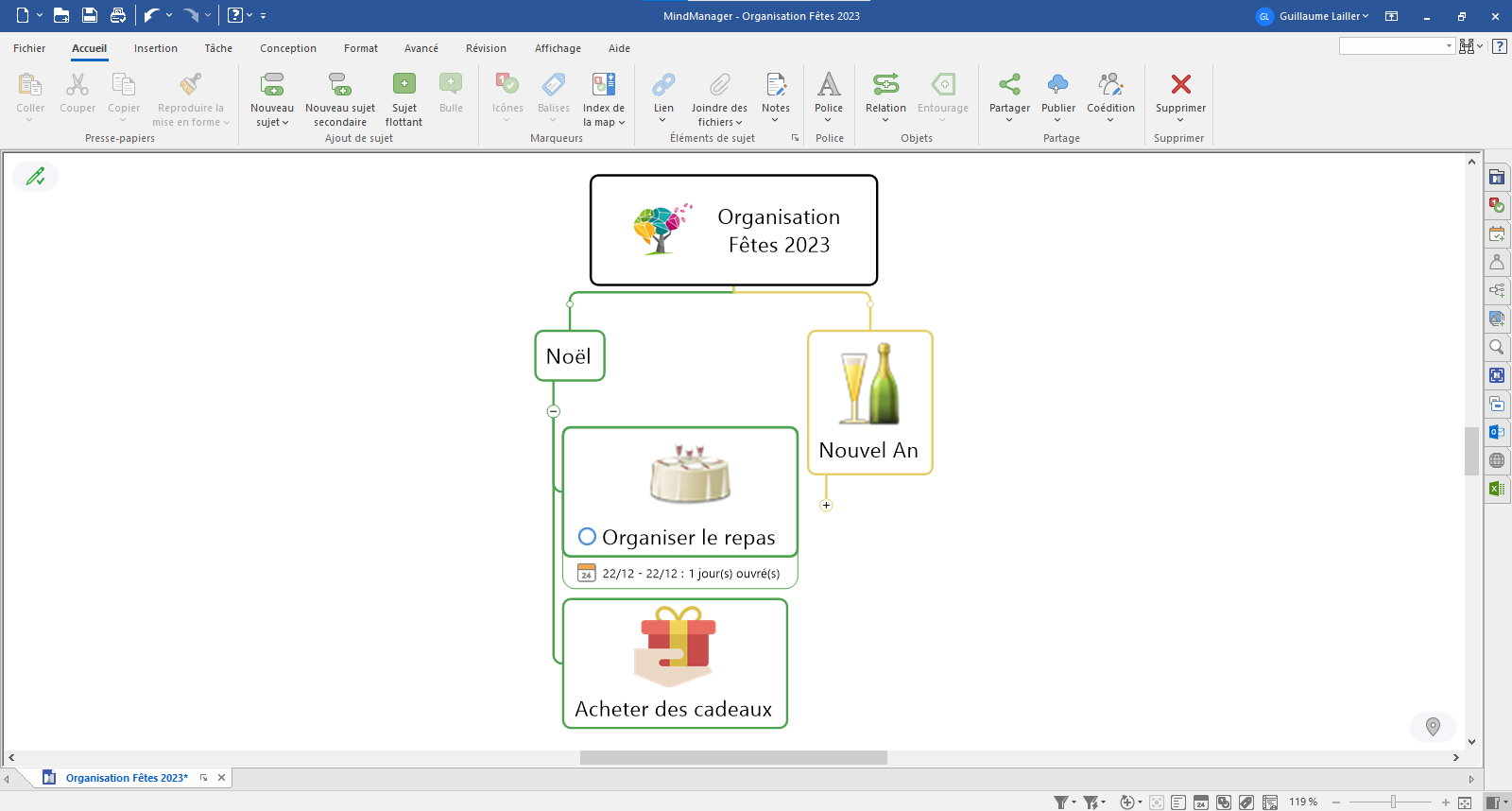Click the green pen icon on canvas
1512x811 pixels.
[36, 177]
